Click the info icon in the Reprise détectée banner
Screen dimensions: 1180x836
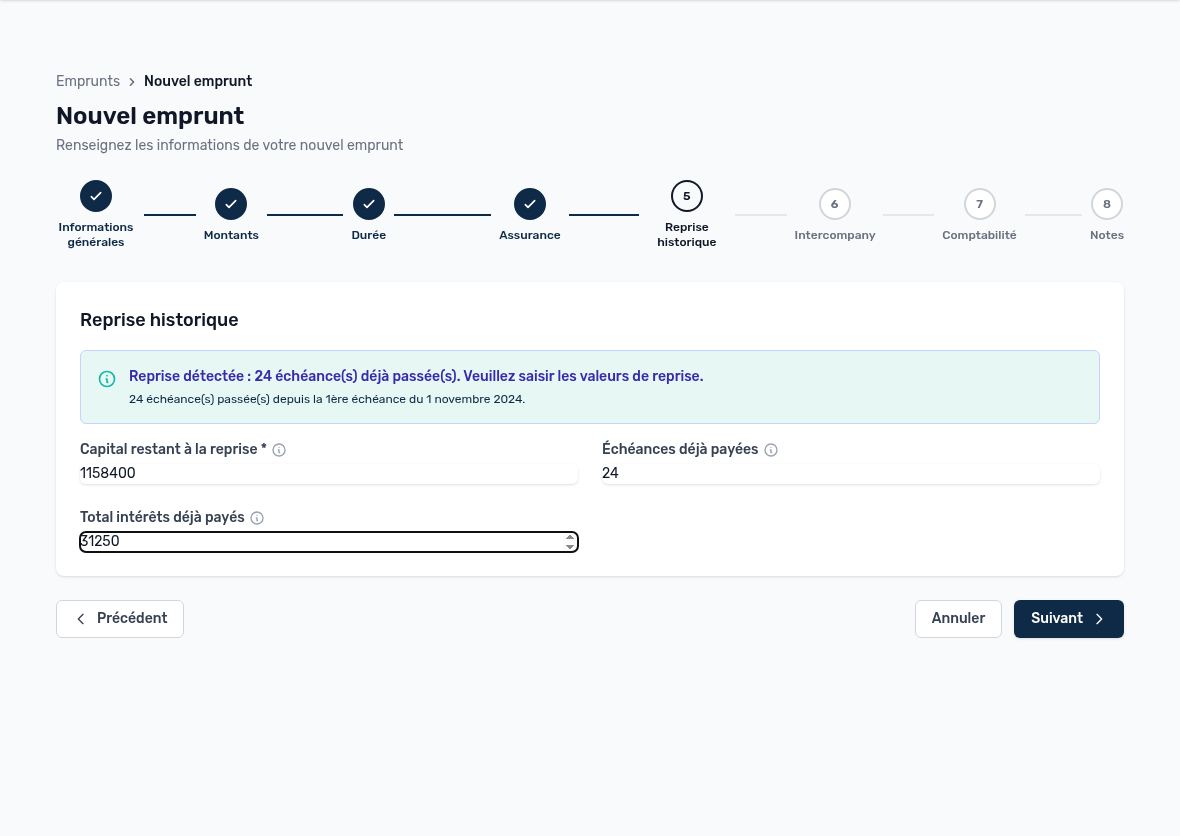click(107, 378)
